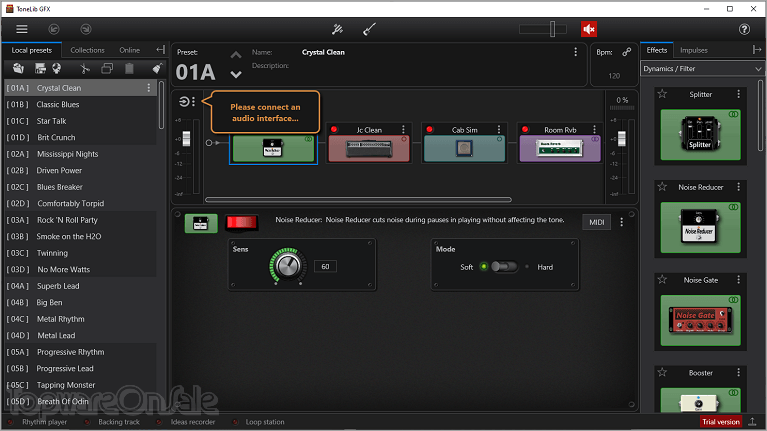
Task: Open the Room Rvb block options menu
Action: click(594, 130)
